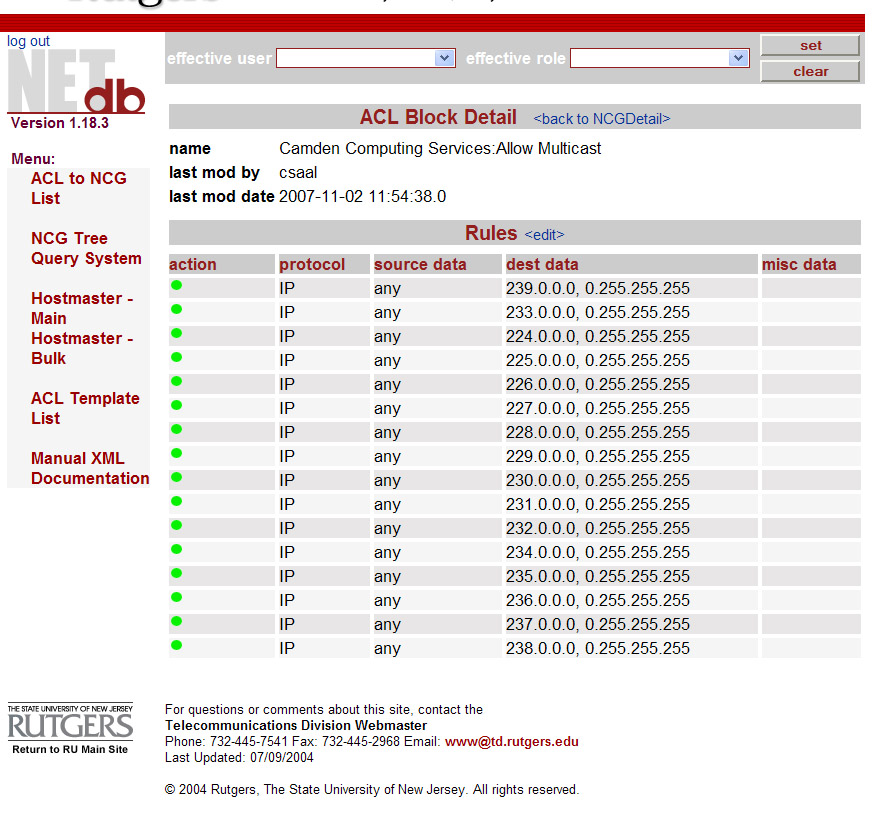The width and height of the screenshot is (882, 813).
Task: Click green action dot for 232.0.0.0 rule
Action: click(176, 525)
